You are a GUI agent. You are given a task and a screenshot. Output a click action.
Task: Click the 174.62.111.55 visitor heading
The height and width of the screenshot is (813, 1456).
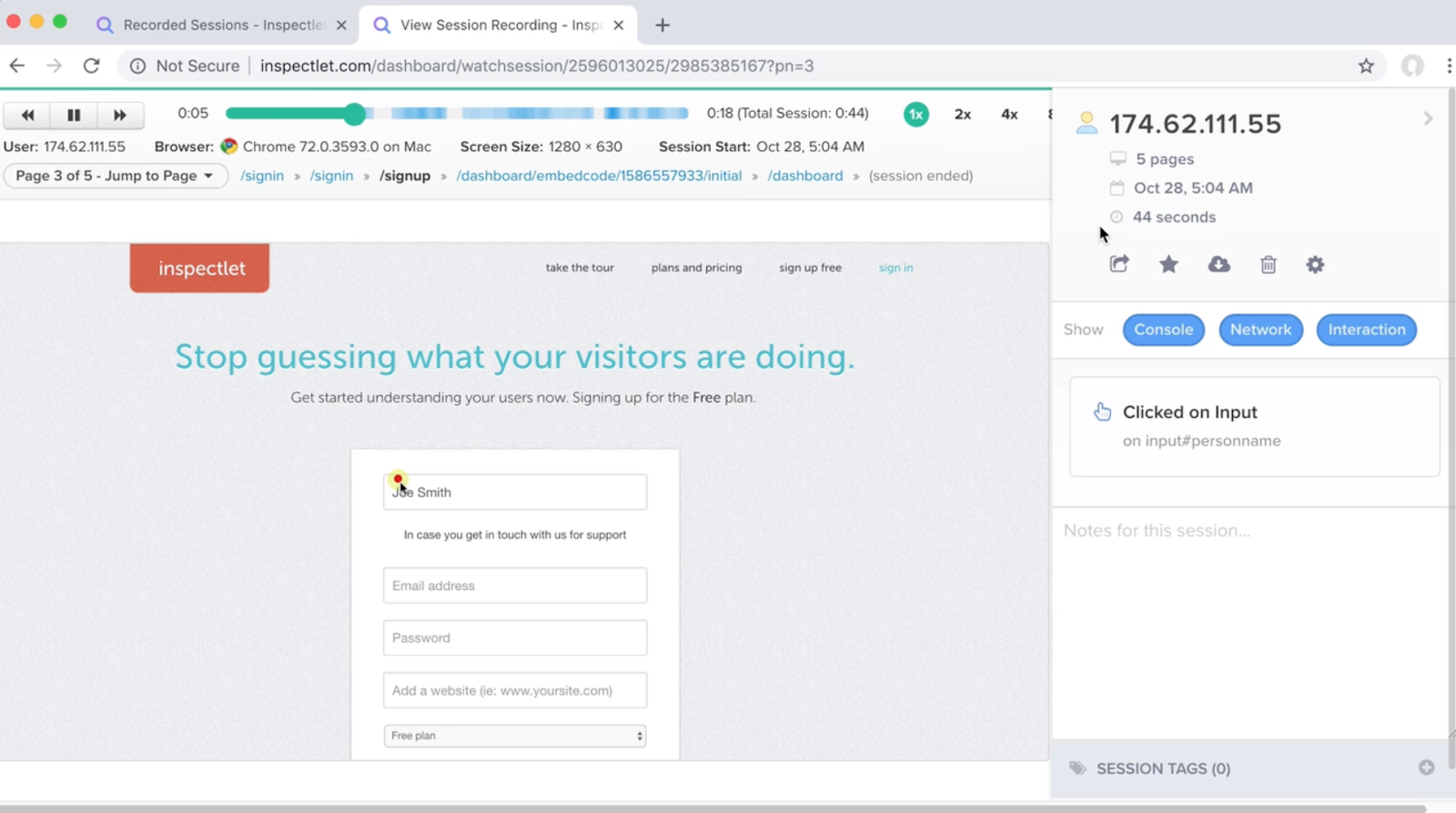click(x=1195, y=124)
